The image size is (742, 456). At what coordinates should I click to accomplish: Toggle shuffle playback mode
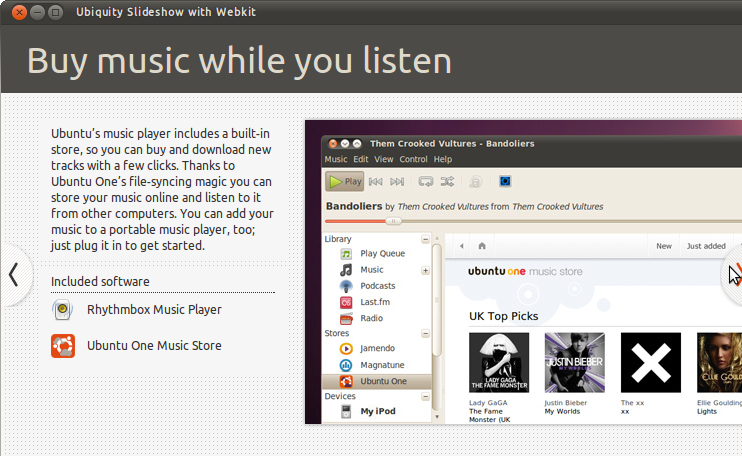coord(448,182)
